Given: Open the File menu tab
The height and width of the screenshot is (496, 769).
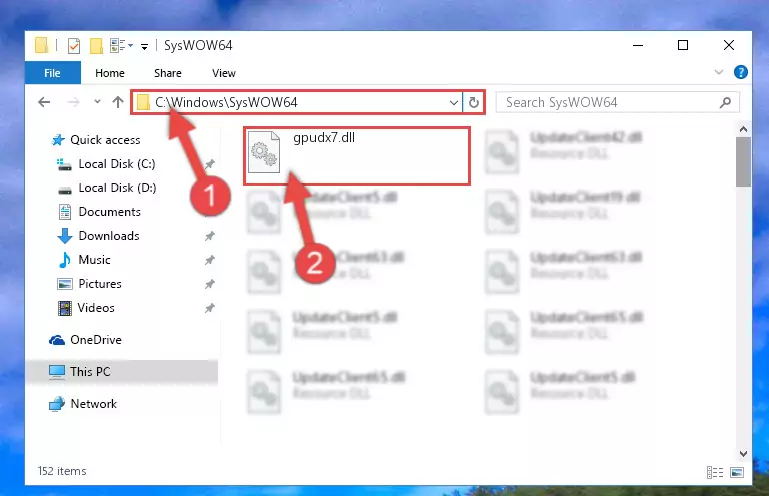Looking at the screenshot, I should (x=52, y=73).
